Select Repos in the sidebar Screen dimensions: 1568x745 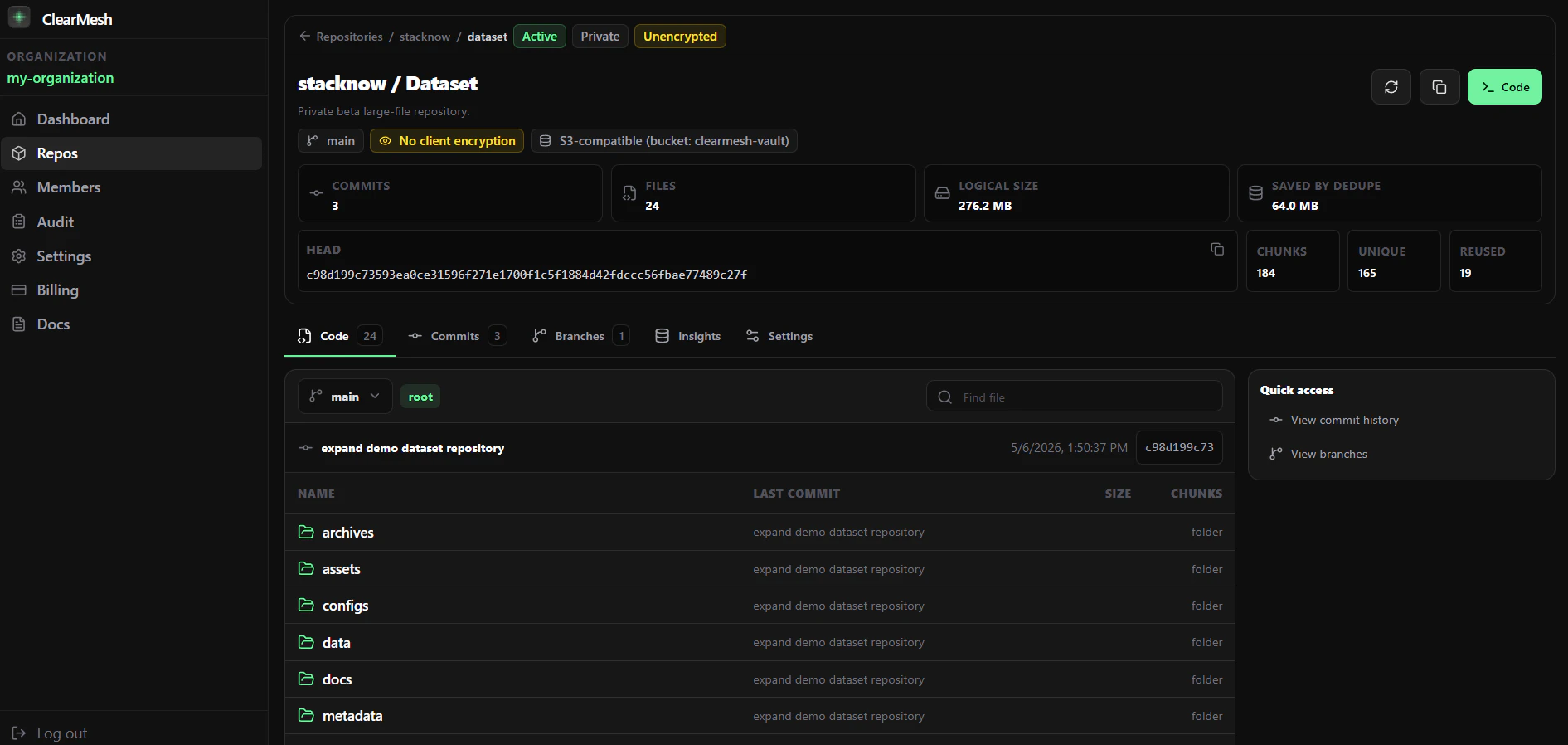[133, 153]
